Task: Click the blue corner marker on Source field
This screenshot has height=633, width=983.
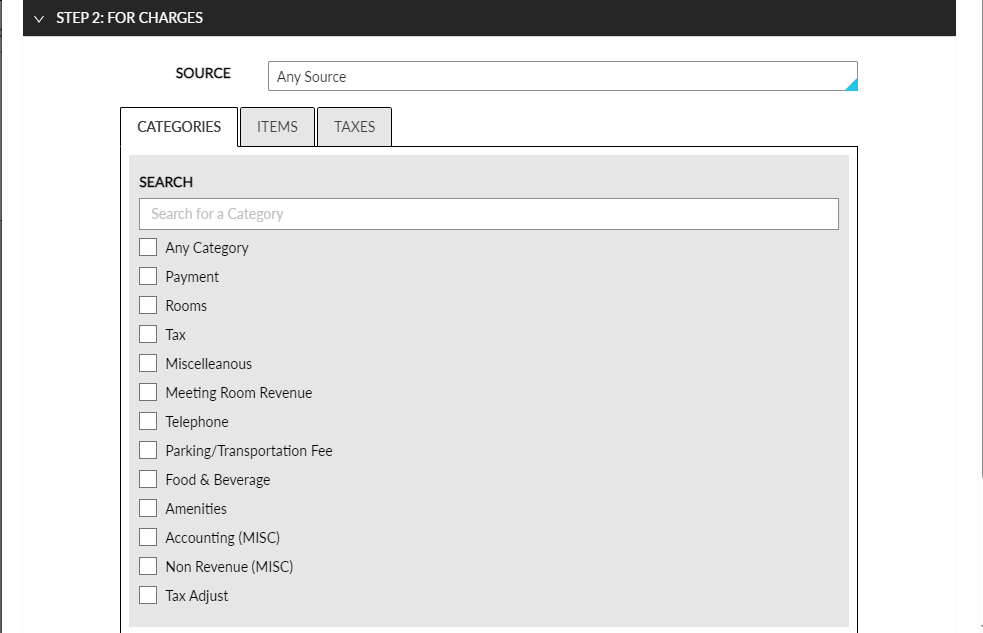Action: coord(851,85)
